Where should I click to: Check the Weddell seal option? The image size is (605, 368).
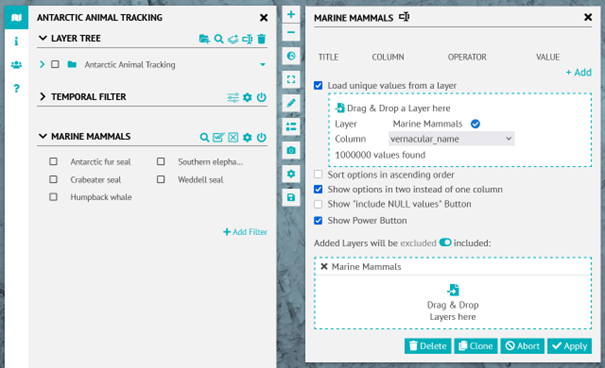pyautogui.click(x=161, y=179)
